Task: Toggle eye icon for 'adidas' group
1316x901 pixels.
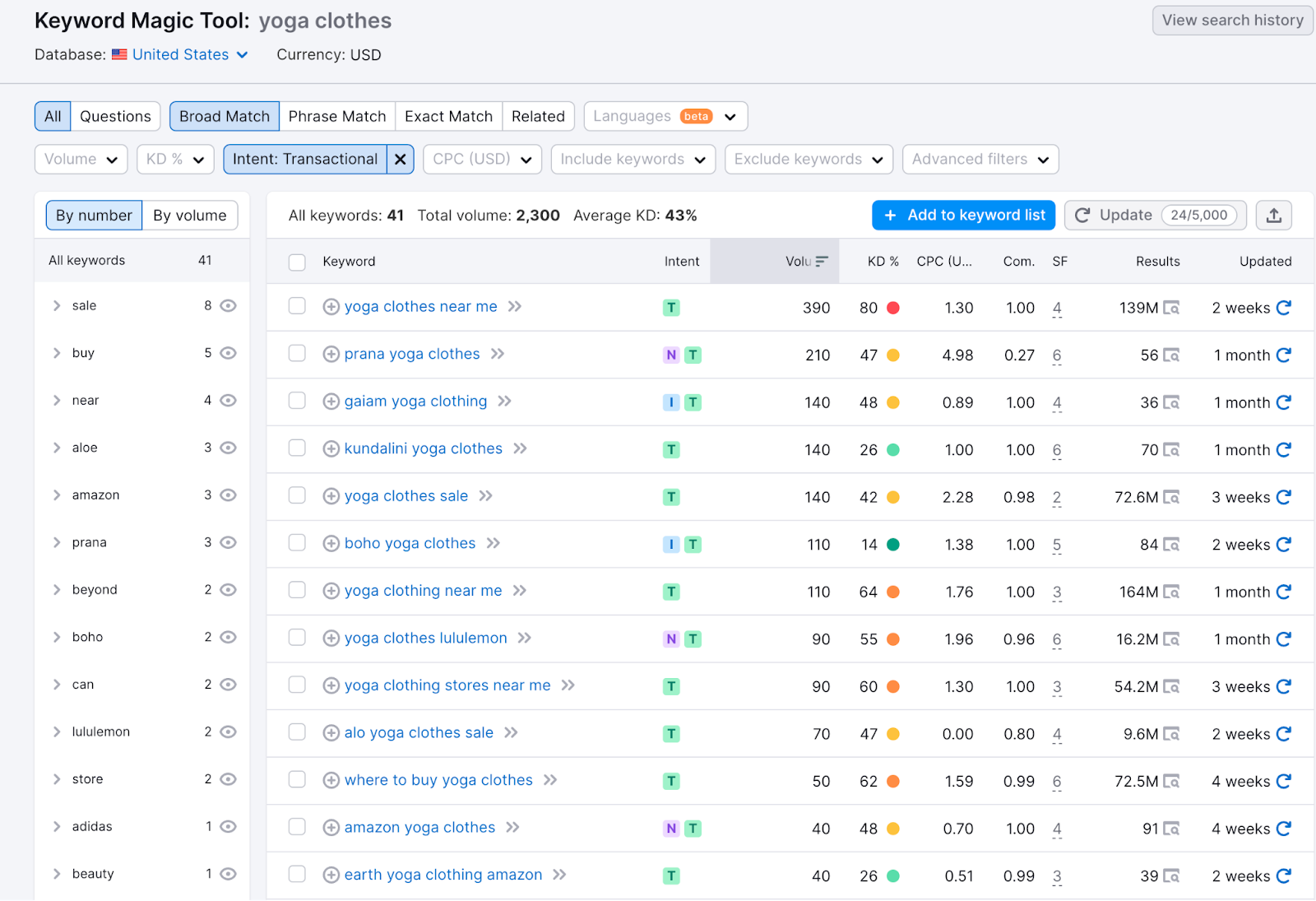Action: point(229,826)
